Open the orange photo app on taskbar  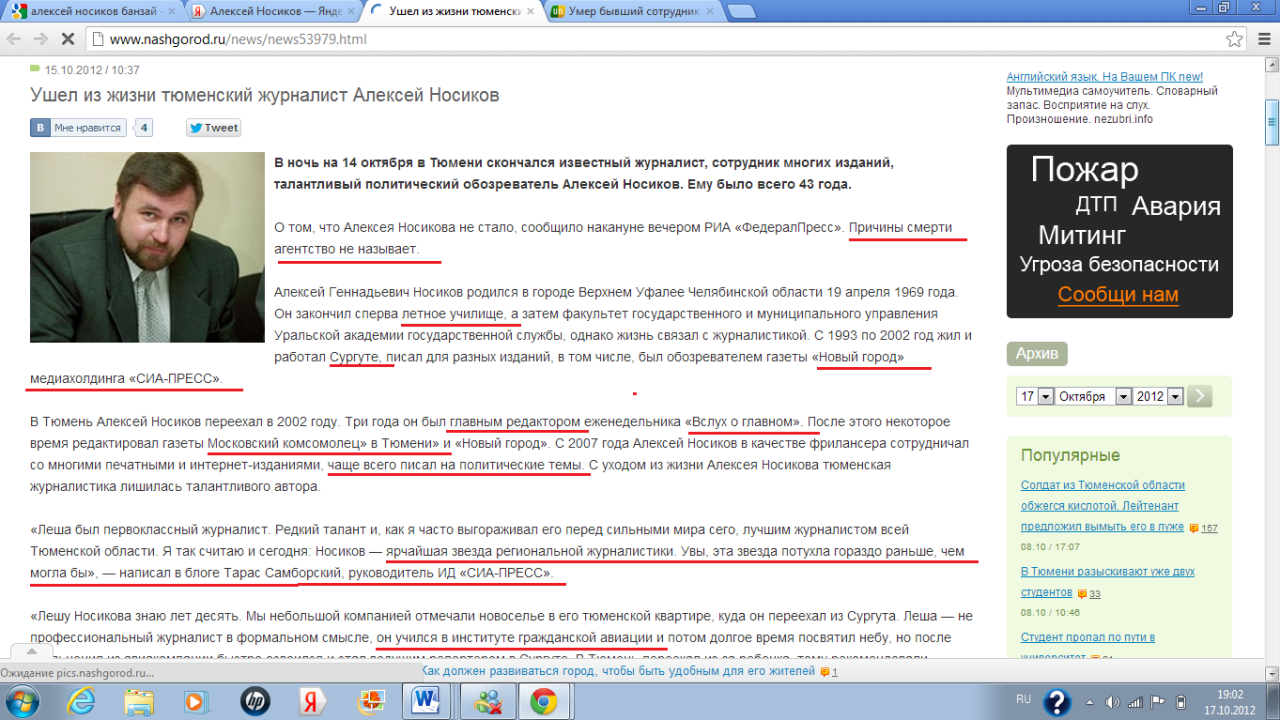371,702
